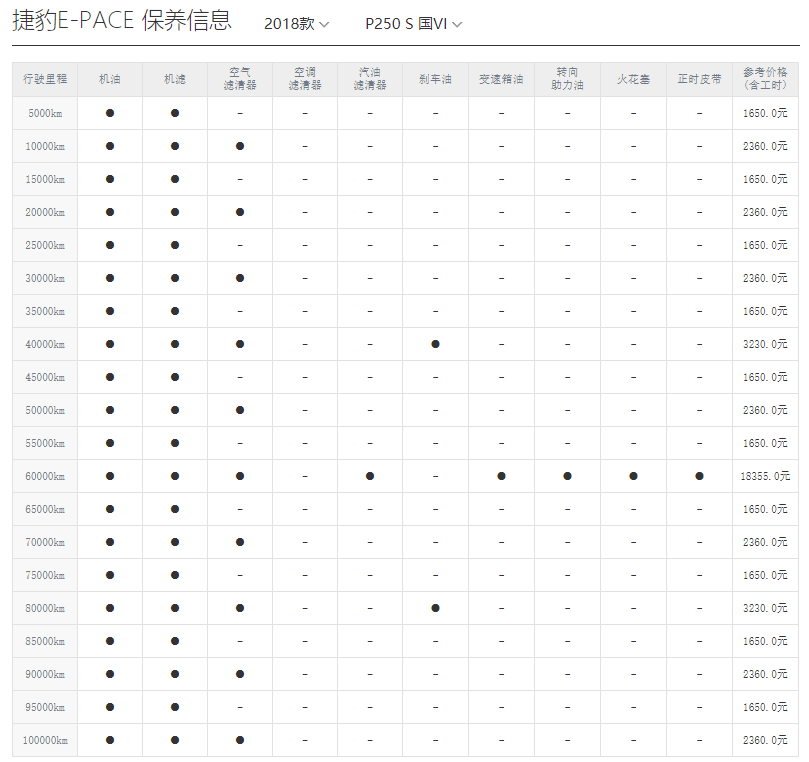809x762 pixels.
Task: Click the 空调滤清器 column header
Action: tap(305, 79)
